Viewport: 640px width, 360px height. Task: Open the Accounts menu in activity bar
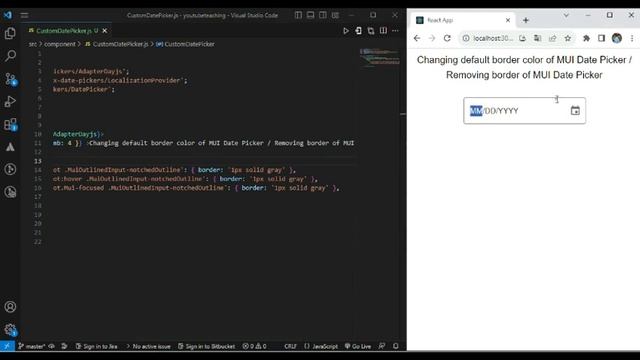coord(10,307)
